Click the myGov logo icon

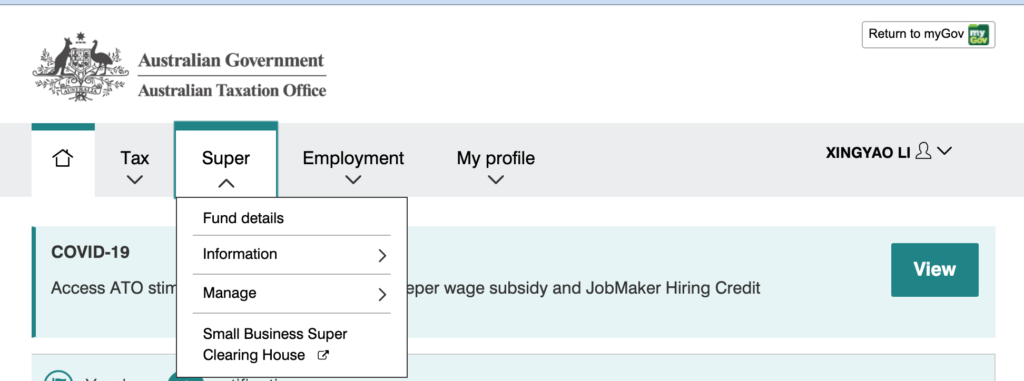[x=978, y=35]
